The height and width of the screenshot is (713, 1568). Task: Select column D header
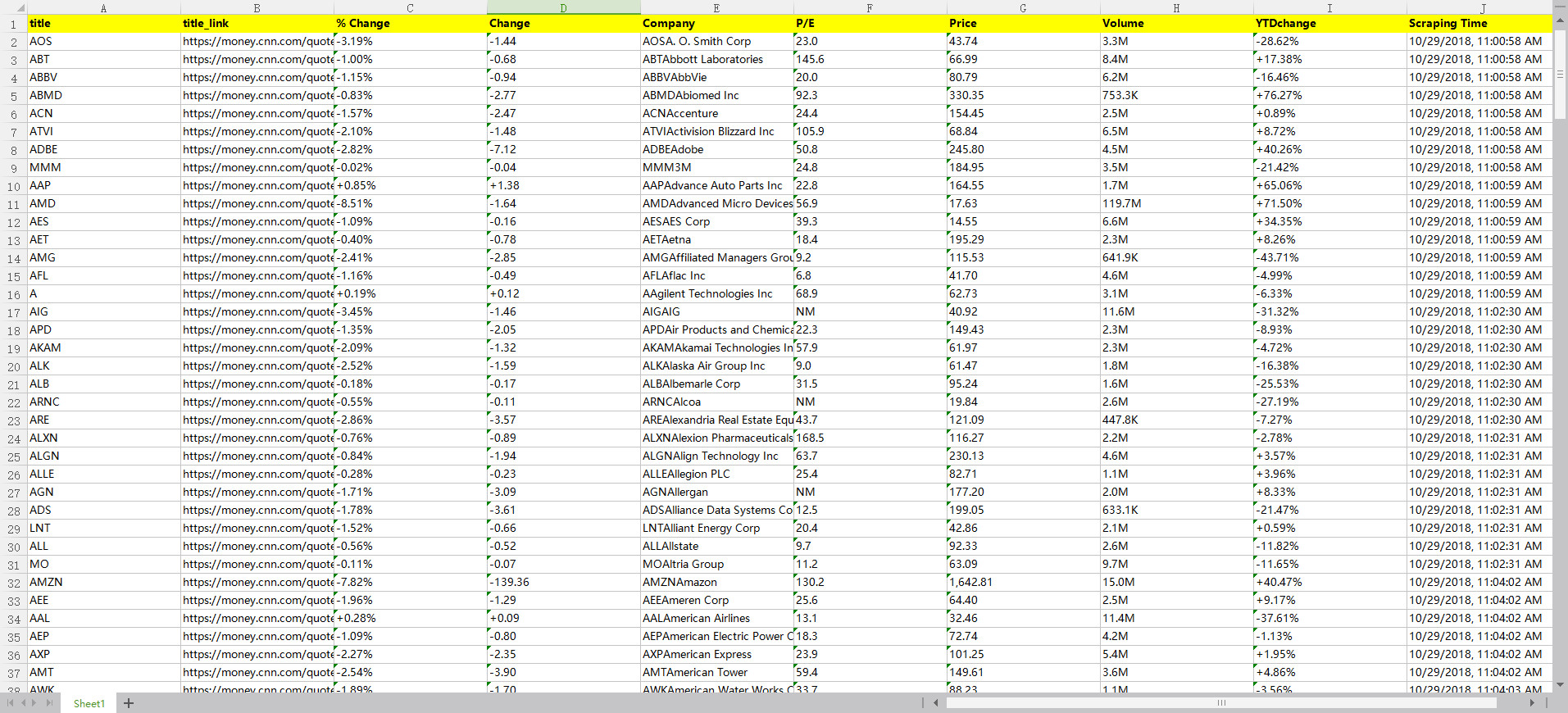(563, 7)
